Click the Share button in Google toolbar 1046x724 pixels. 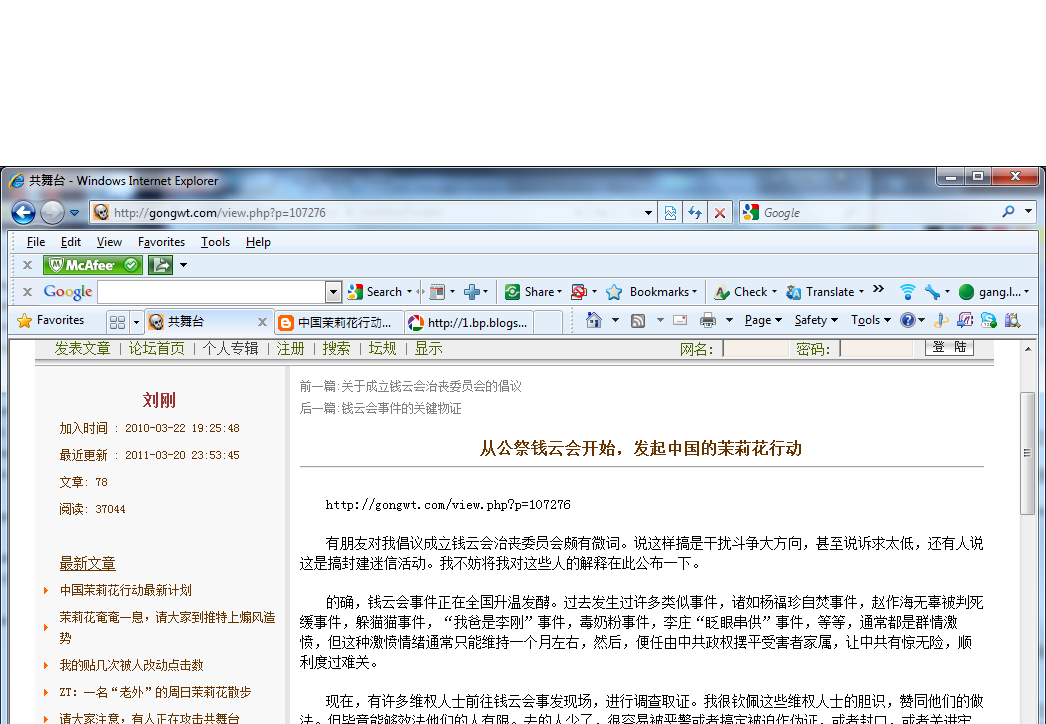[532, 292]
